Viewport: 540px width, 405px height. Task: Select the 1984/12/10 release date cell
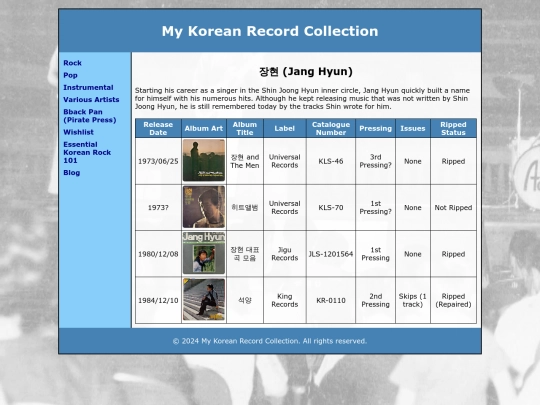158,300
